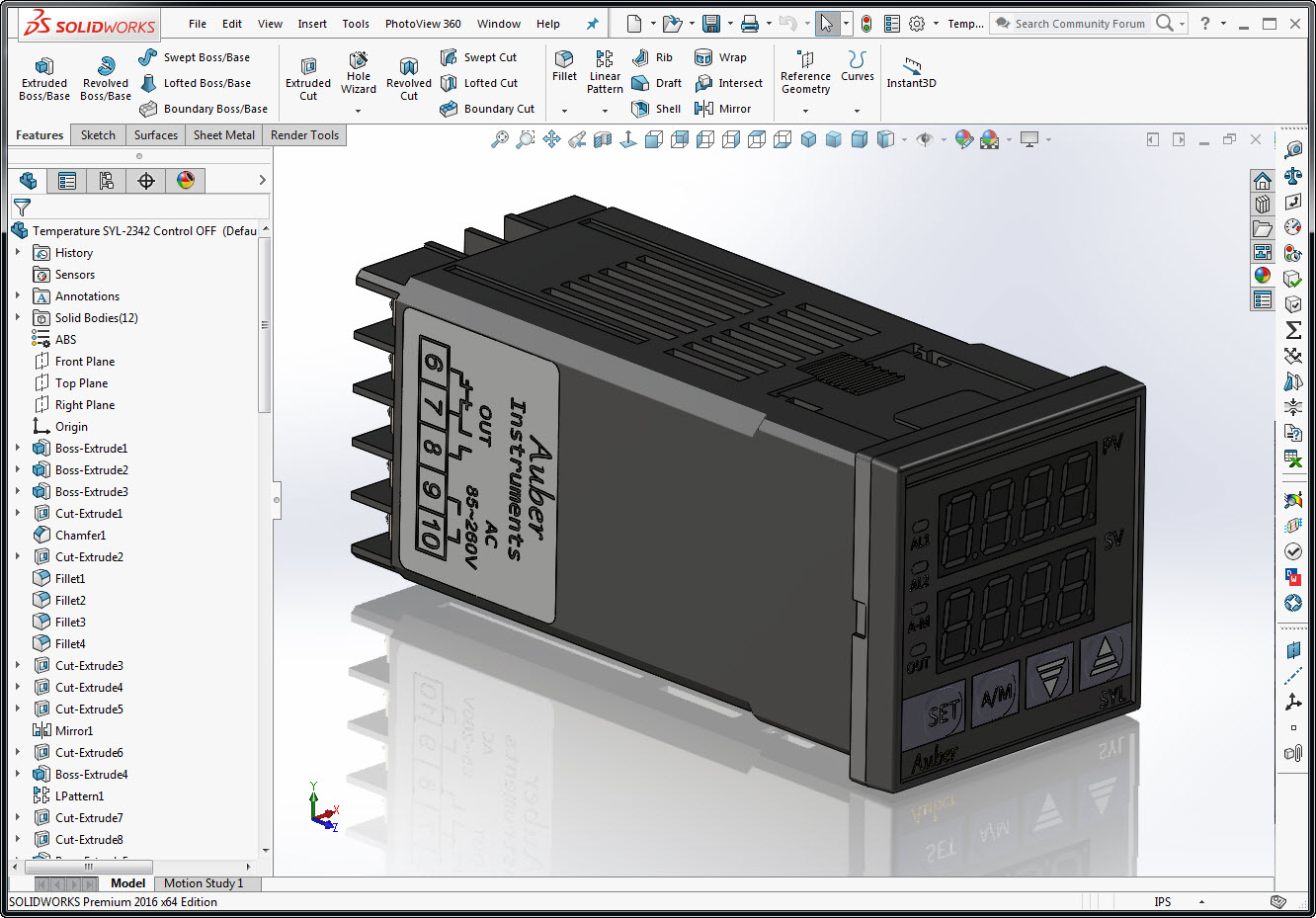Click the Zoom to Fit icon
This screenshot has width=1316, height=918.
pyautogui.click(x=500, y=139)
